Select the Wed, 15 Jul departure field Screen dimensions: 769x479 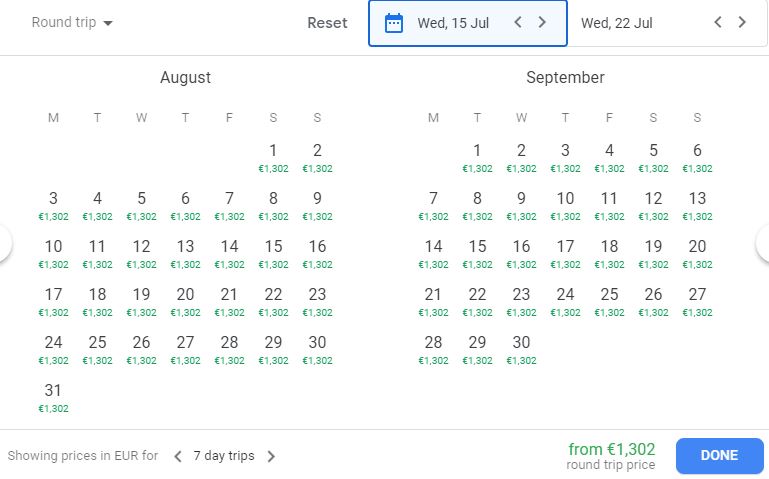coord(453,23)
